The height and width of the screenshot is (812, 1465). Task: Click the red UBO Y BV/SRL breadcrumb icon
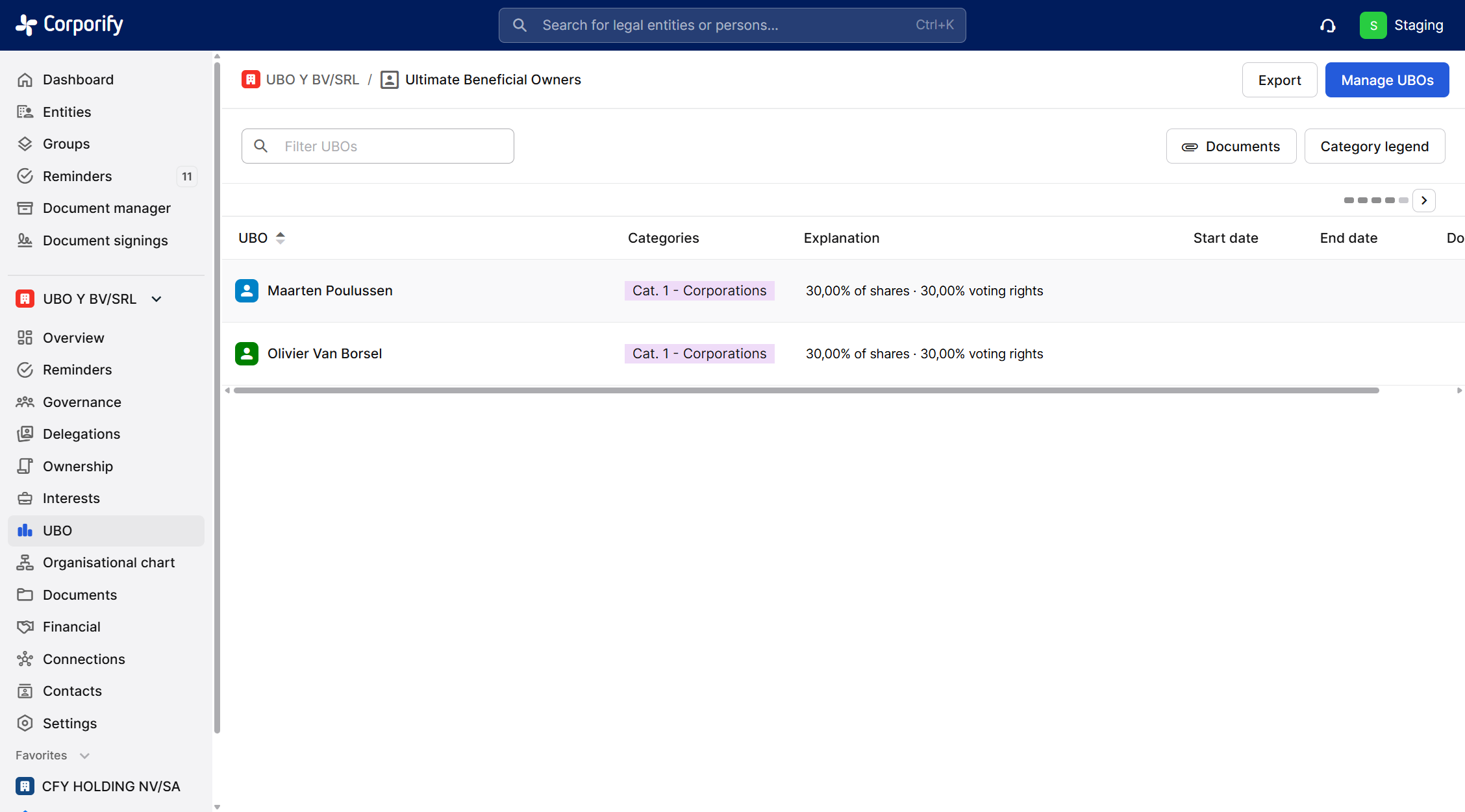tap(251, 79)
